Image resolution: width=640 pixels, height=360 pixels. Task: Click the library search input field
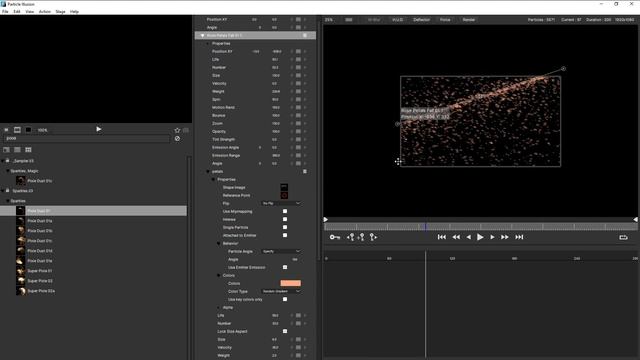click(87, 138)
